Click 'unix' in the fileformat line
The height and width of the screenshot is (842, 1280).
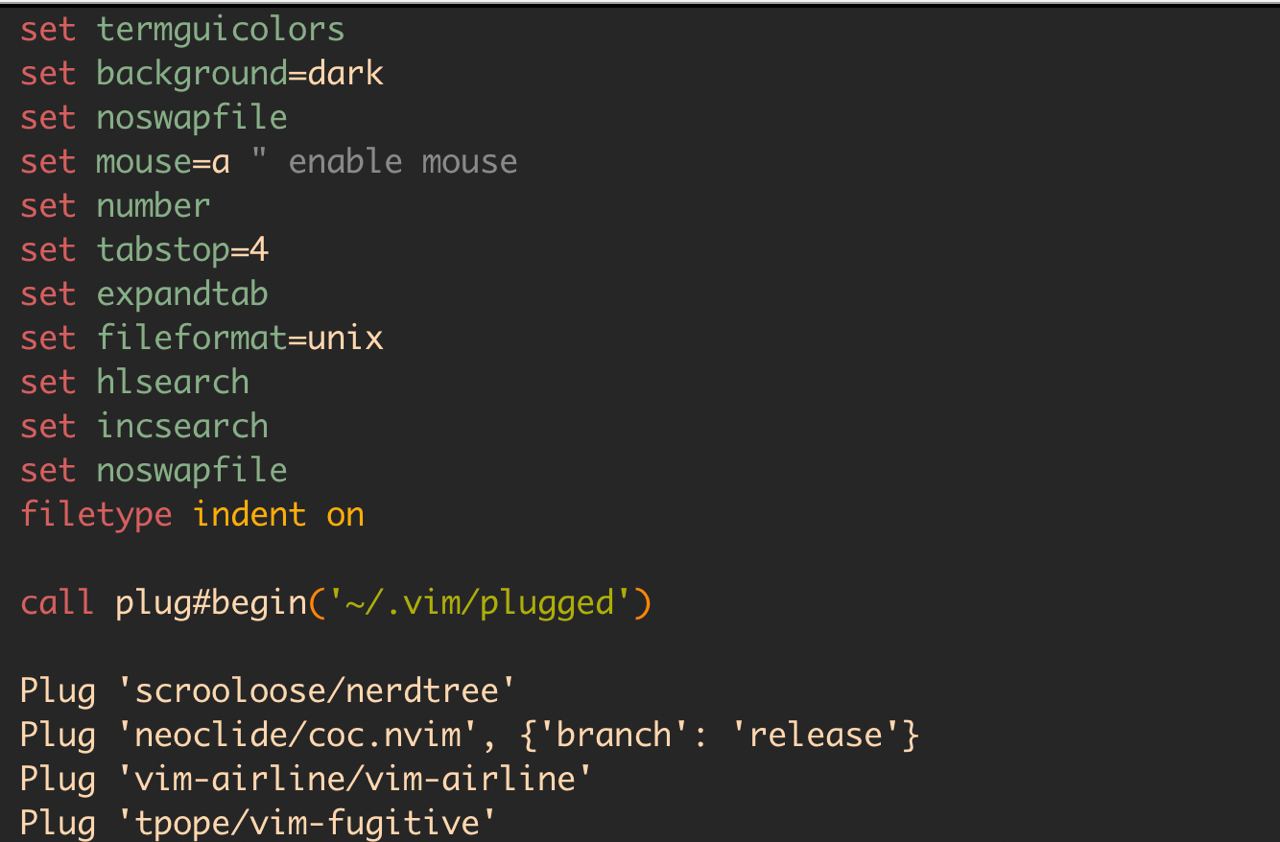point(345,338)
